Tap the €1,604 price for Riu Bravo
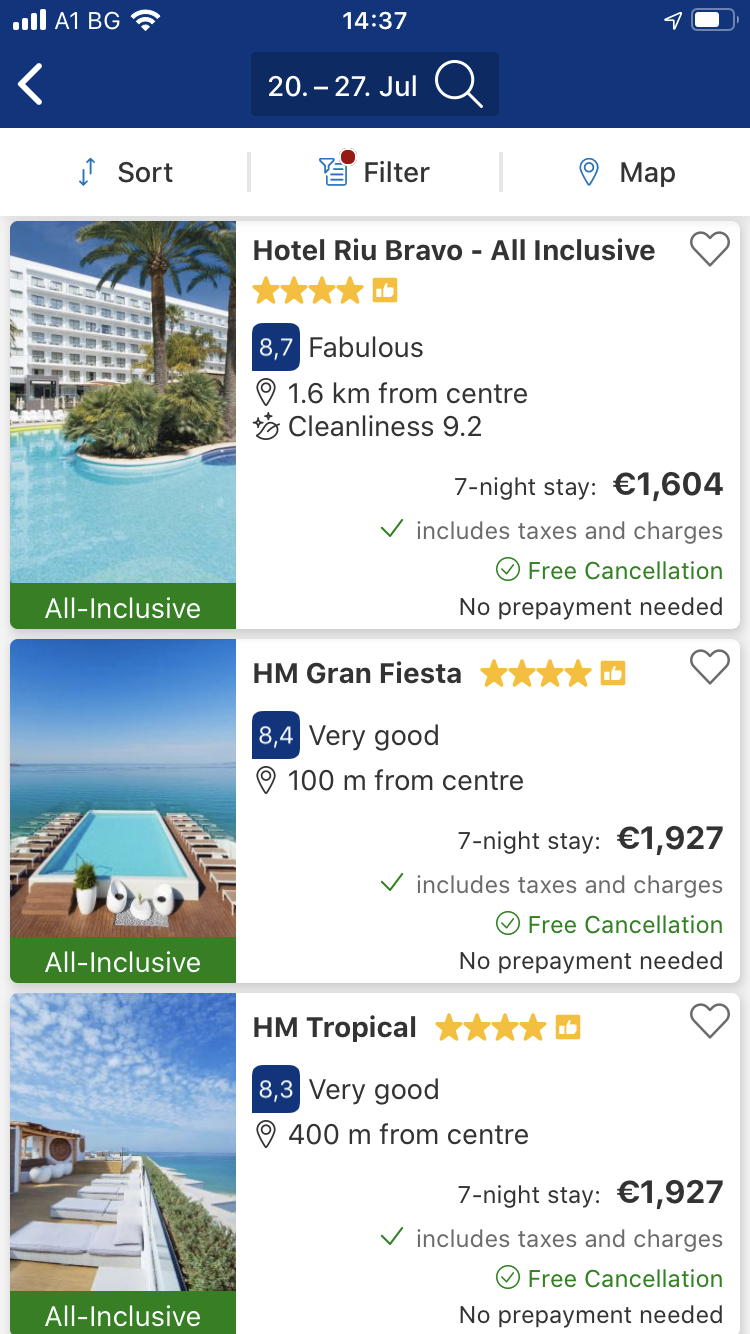The width and height of the screenshot is (750, 1334). click(x=668, y=485)
